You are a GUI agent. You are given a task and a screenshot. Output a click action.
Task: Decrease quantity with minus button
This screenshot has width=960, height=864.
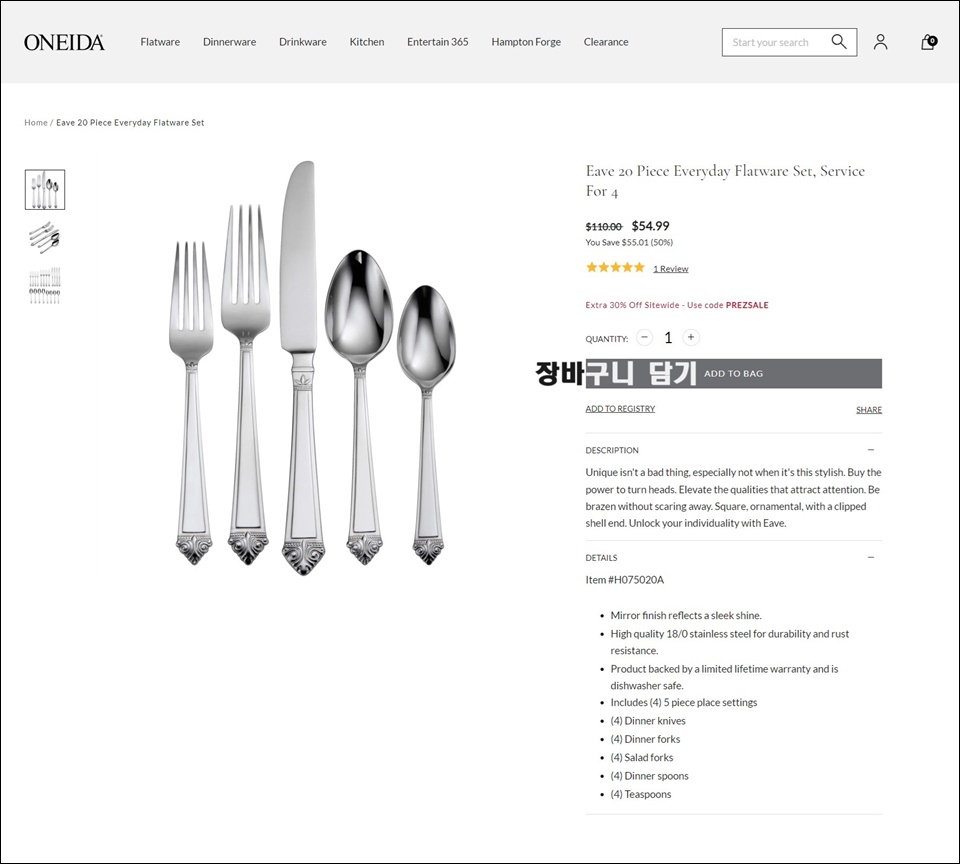point(644,337)
